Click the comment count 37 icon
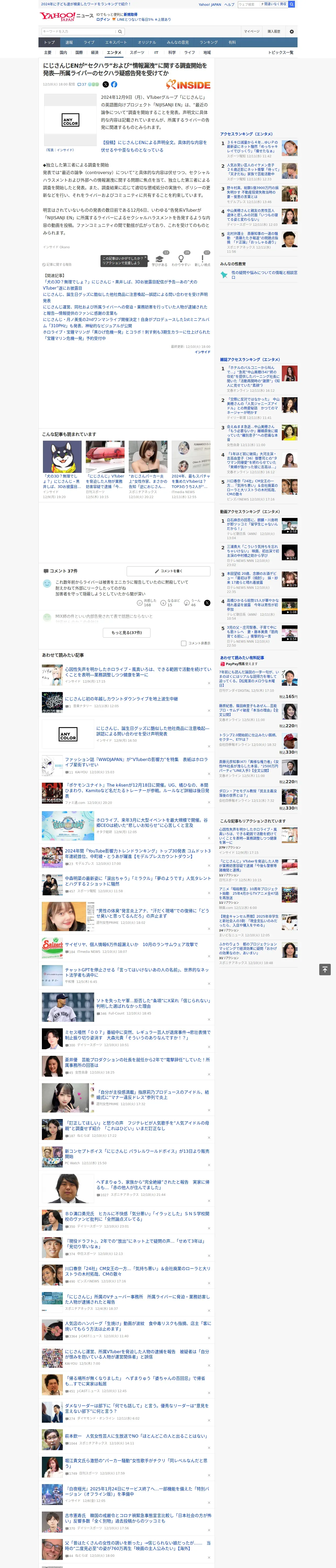The width and height of the screenshot is (336, 1568). point(82,85)
